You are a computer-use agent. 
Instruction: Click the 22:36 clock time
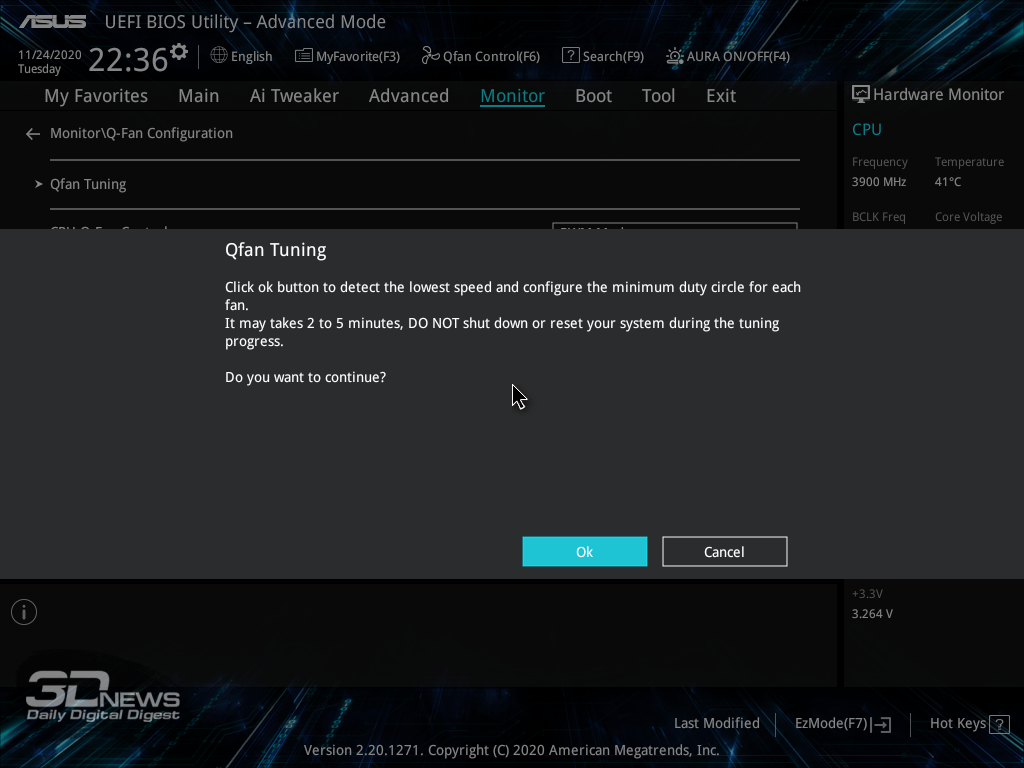point(128,59)
